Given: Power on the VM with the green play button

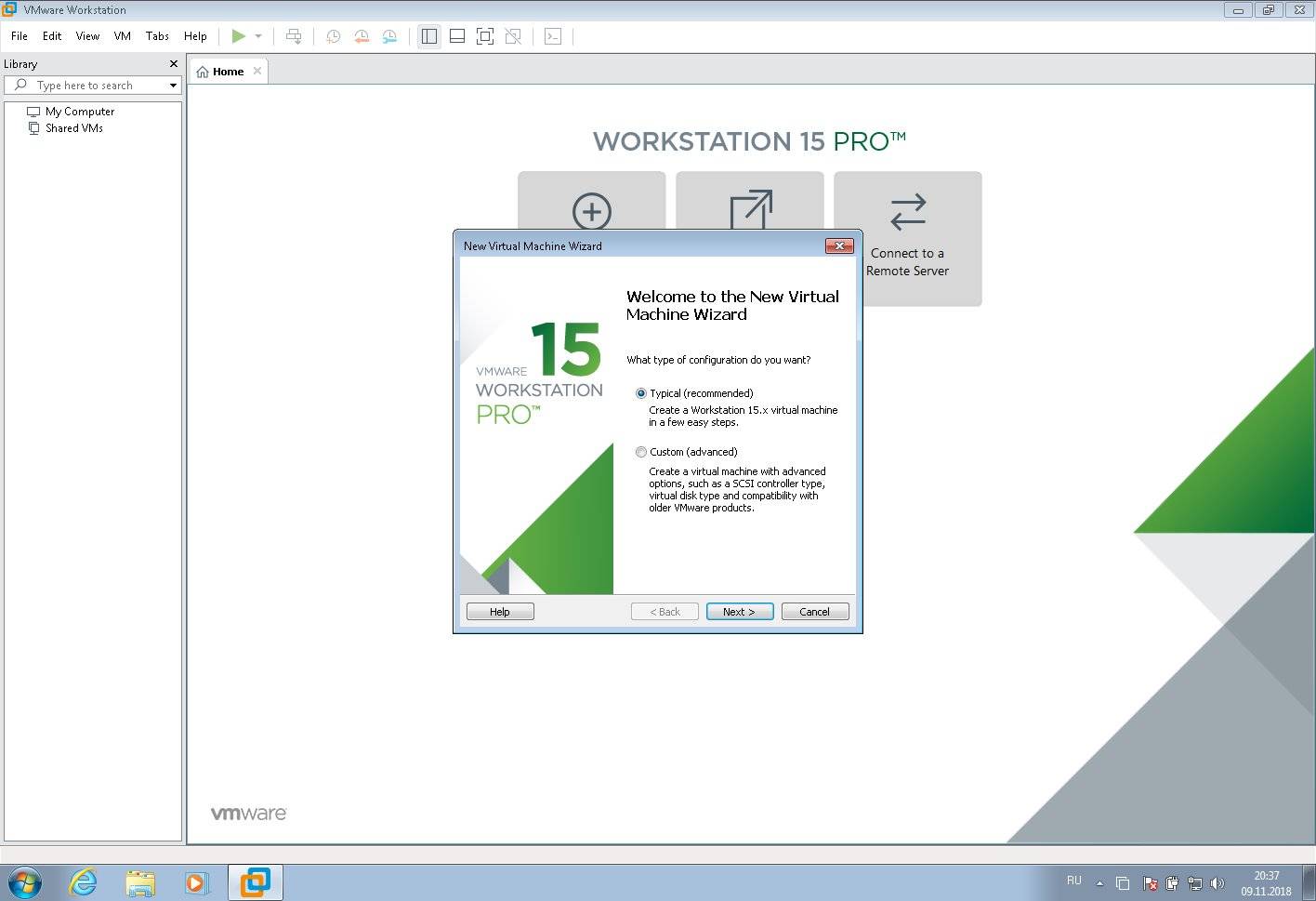Looking at the screenshot, I should [239, 36].
